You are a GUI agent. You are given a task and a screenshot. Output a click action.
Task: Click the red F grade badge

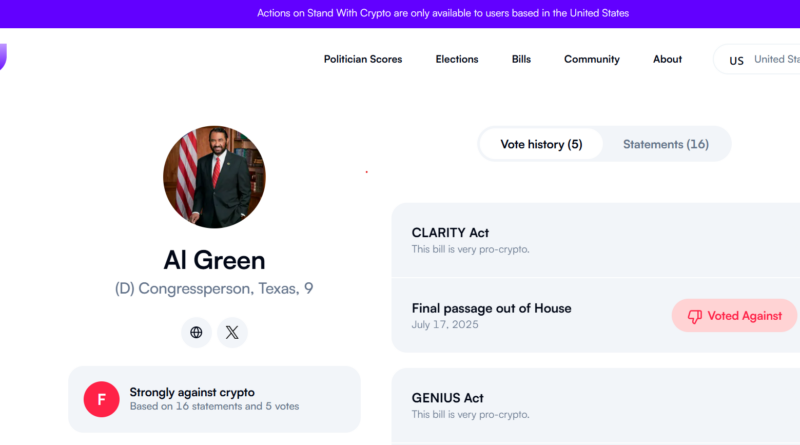tap(102, 399)
